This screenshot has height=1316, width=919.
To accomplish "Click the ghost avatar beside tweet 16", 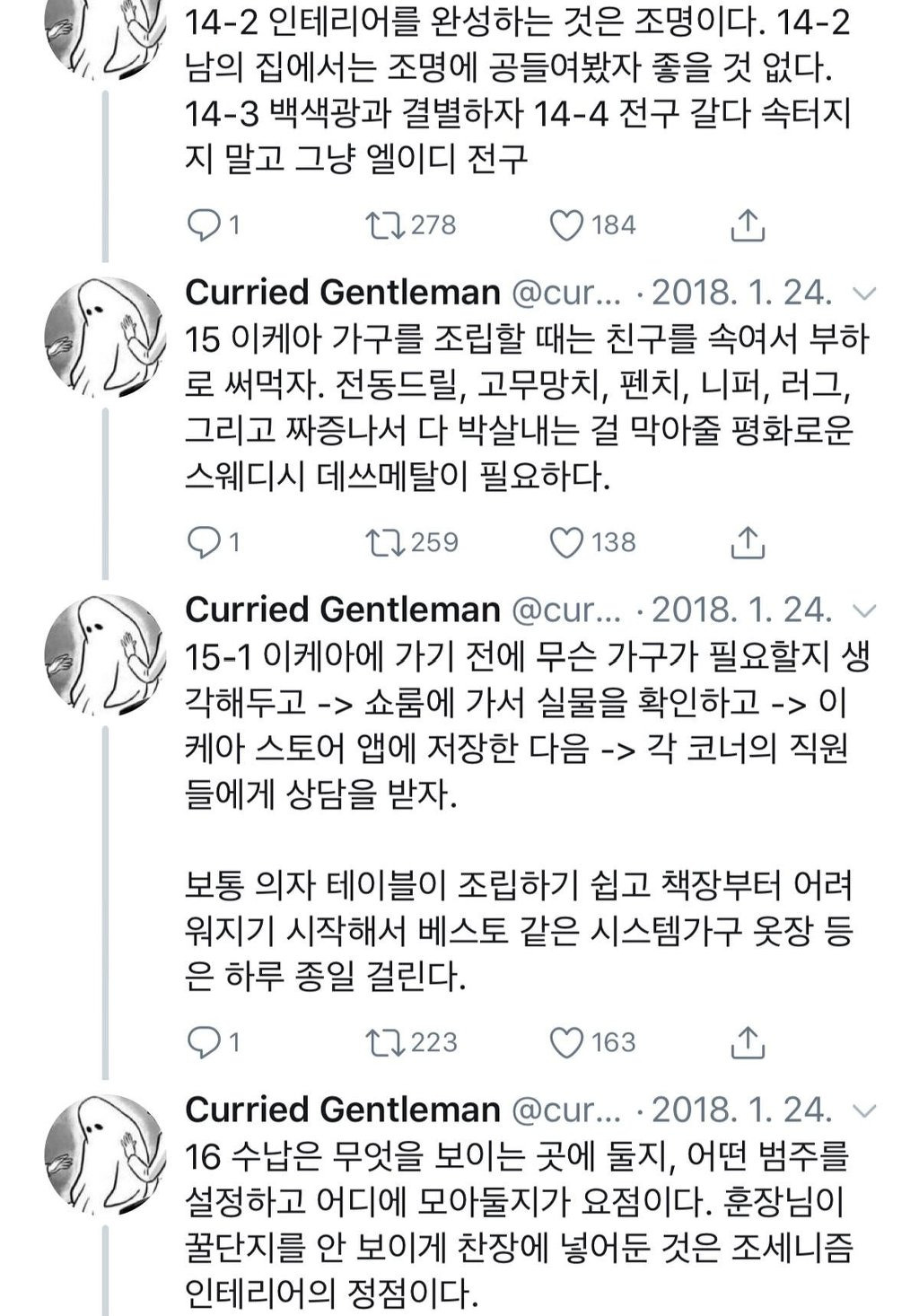I will [x=106, y=1154].
